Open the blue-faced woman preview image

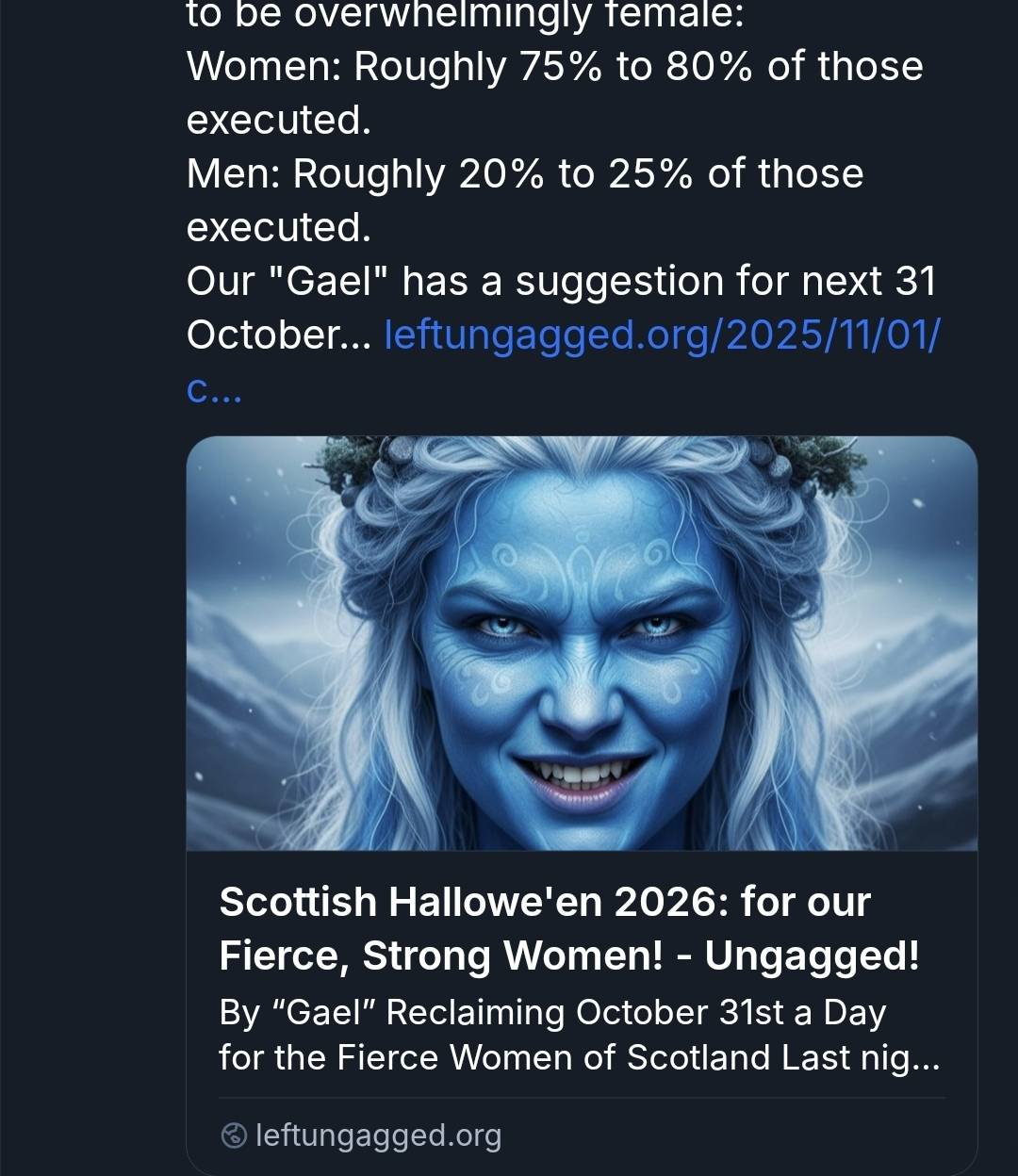581,643
